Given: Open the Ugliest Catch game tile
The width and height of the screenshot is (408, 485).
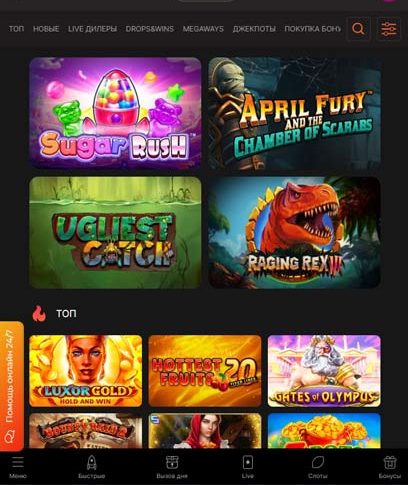Looking at the screenshot, I should pos(115,232).
